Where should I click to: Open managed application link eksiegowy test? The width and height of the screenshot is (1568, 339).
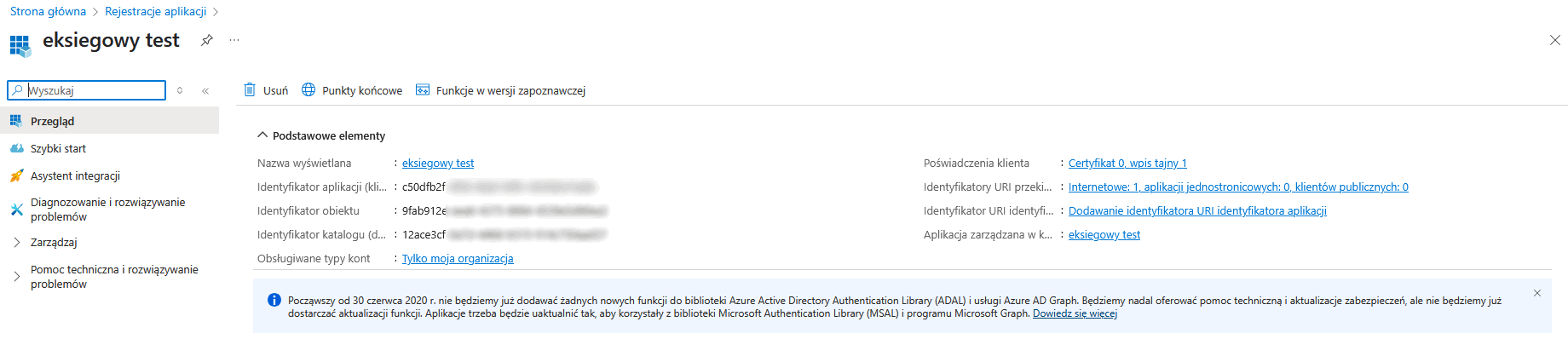coord(1104,234)
